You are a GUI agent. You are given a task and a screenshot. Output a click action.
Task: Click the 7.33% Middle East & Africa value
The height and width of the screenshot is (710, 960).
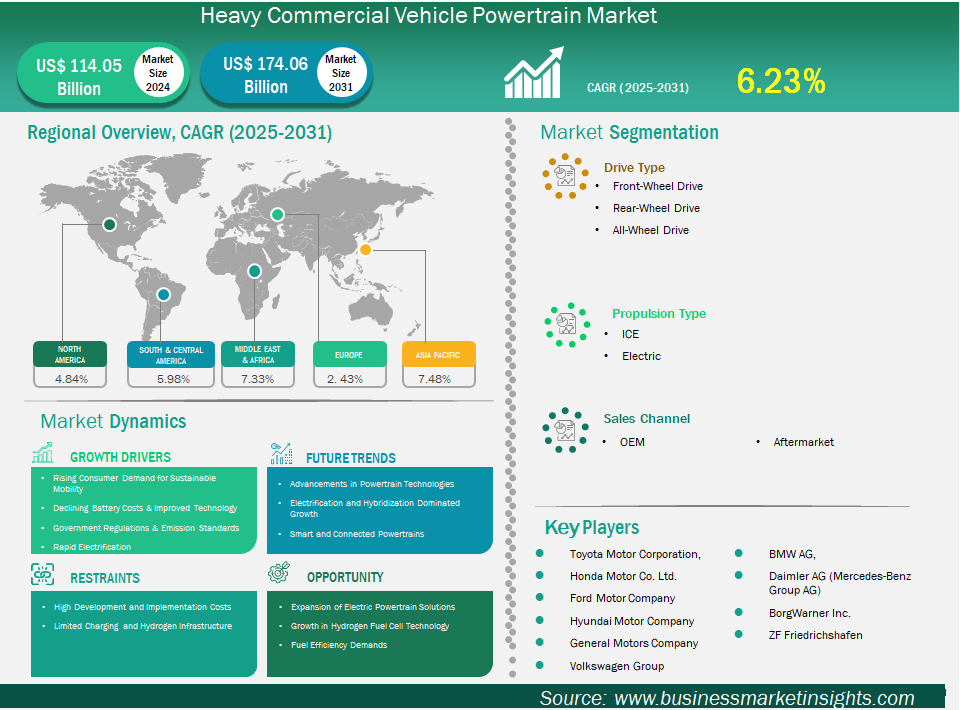pyautogui.click(x=257, y=379)
